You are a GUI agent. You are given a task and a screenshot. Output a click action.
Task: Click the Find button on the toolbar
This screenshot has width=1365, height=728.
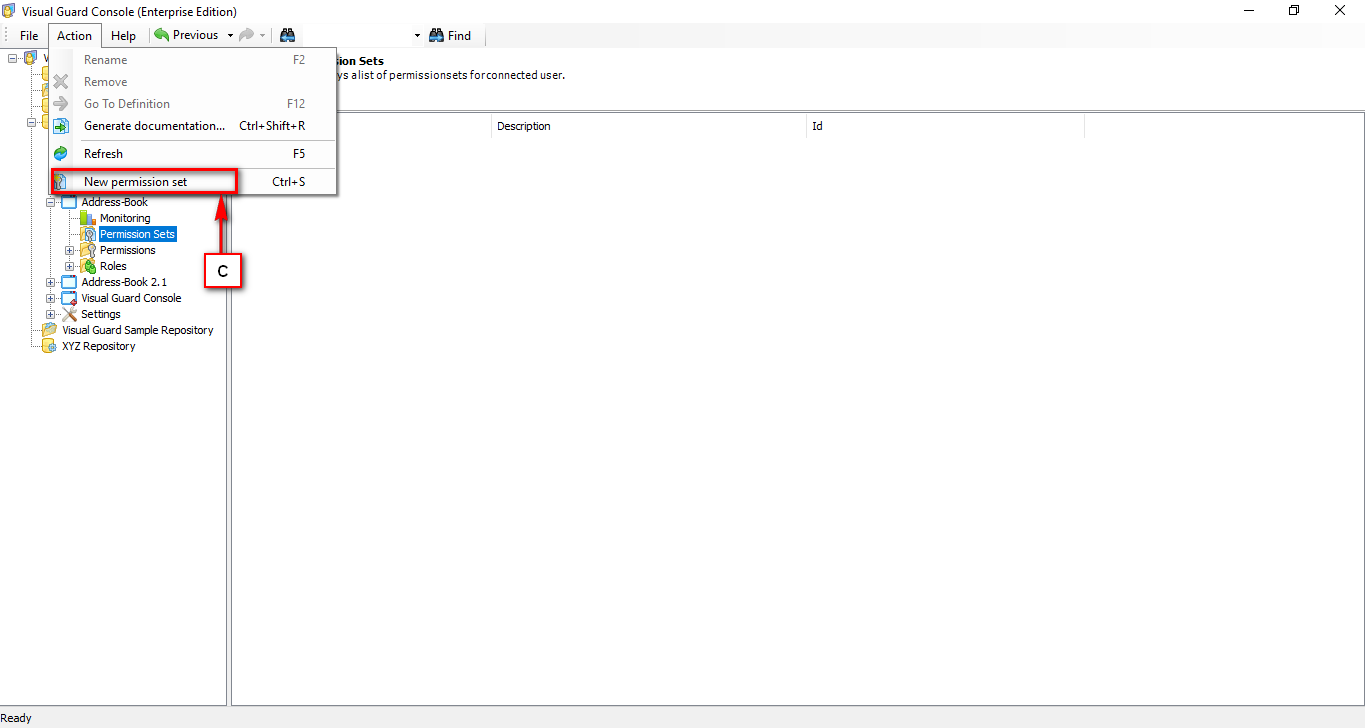450,34
